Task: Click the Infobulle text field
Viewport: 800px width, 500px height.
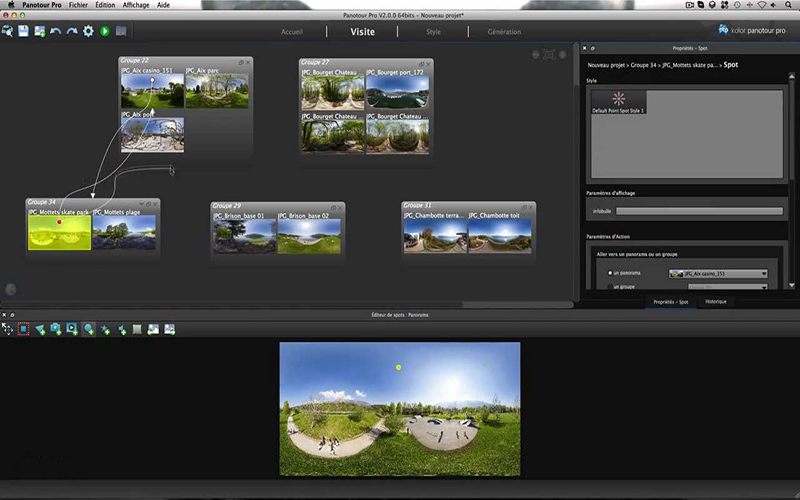Action: coord(699,211)
